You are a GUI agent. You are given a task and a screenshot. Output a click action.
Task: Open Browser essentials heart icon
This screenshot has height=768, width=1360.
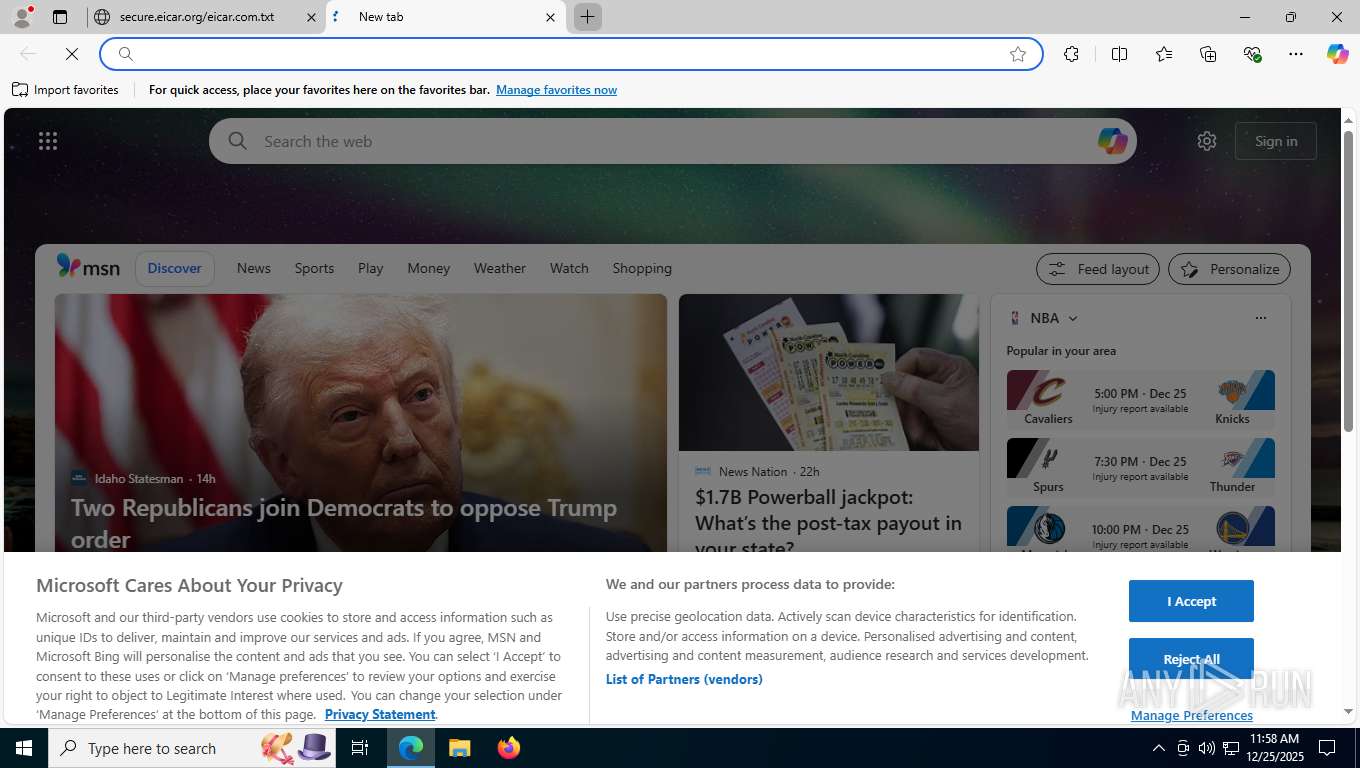click(1252, 54)
